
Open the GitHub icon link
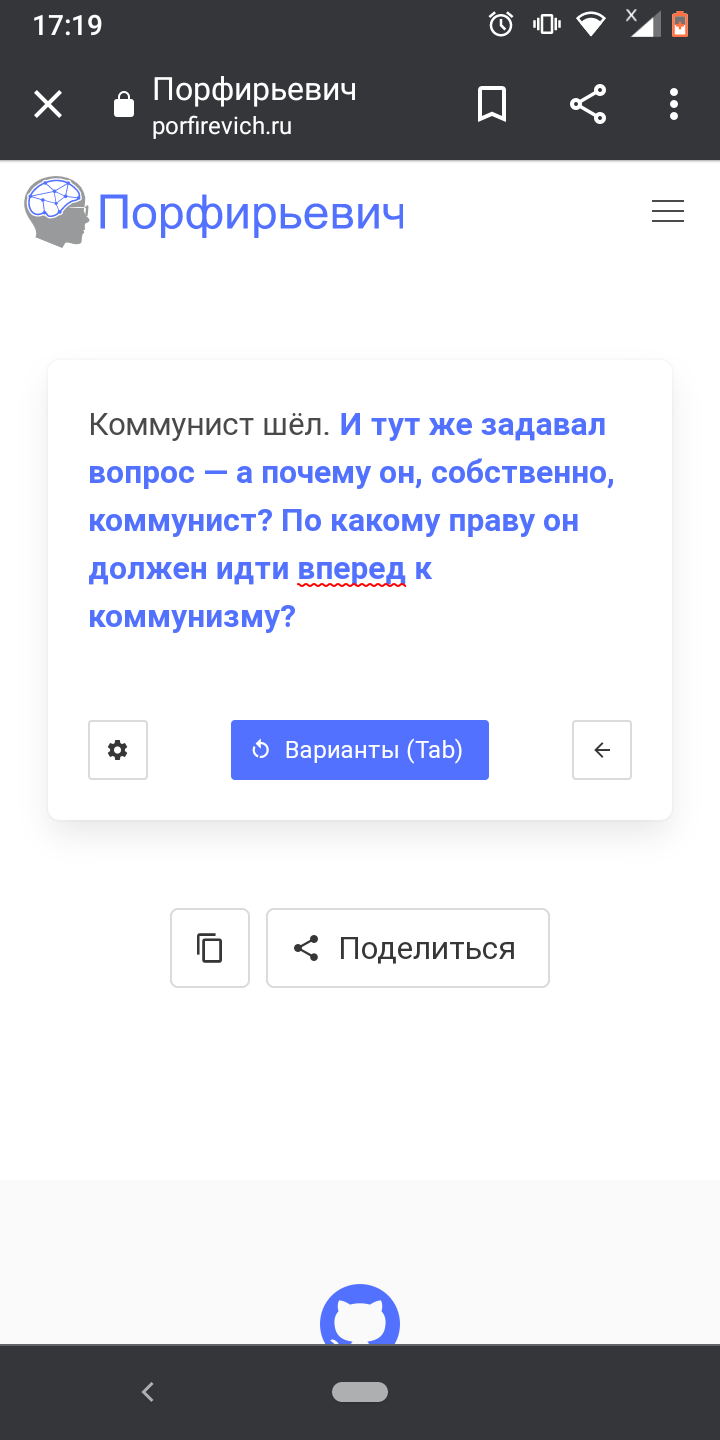click(x=360, y=1318)
